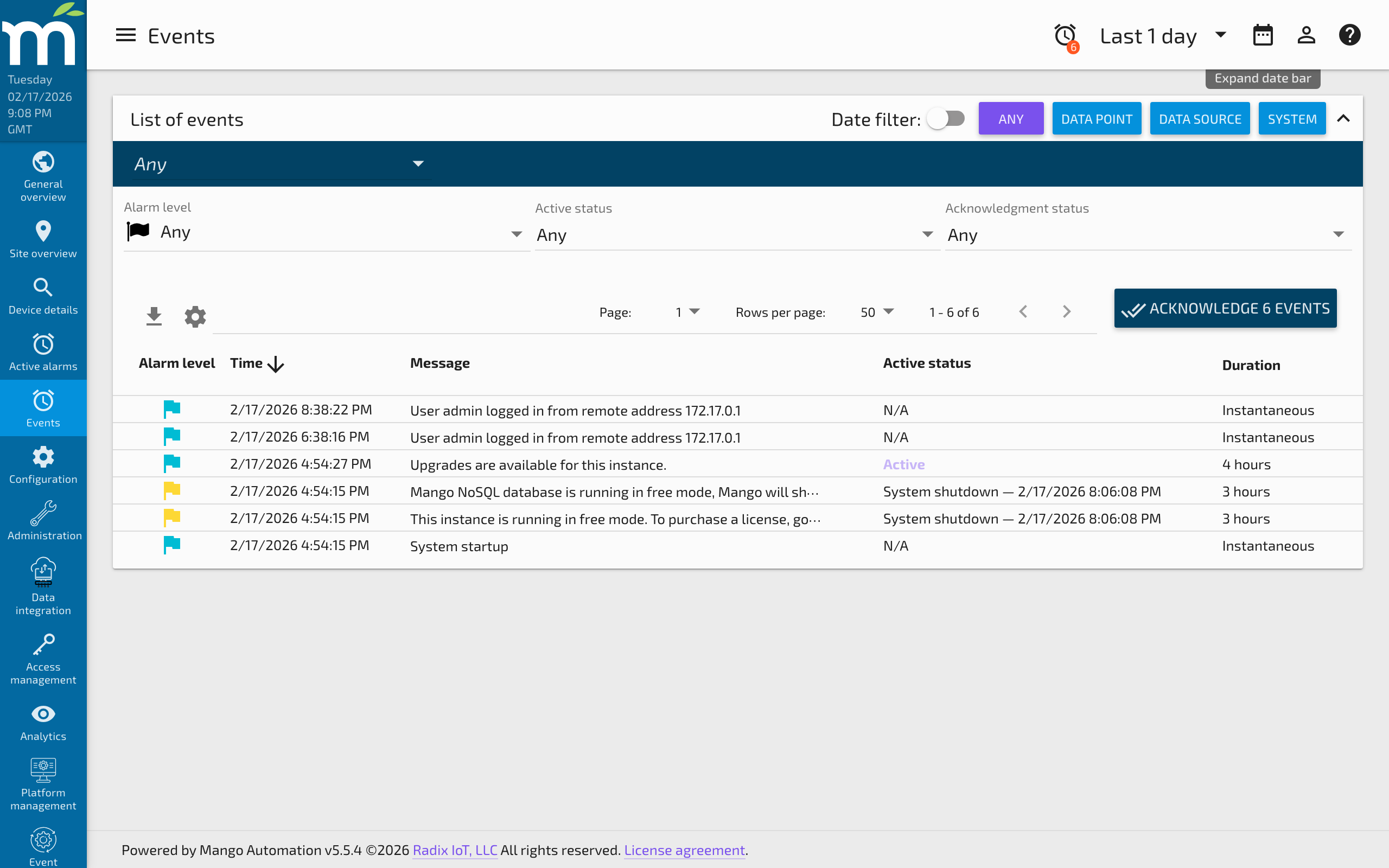Screen dimensions: 1389x868
Task: Open the events table settings gear
Action: 195,316
